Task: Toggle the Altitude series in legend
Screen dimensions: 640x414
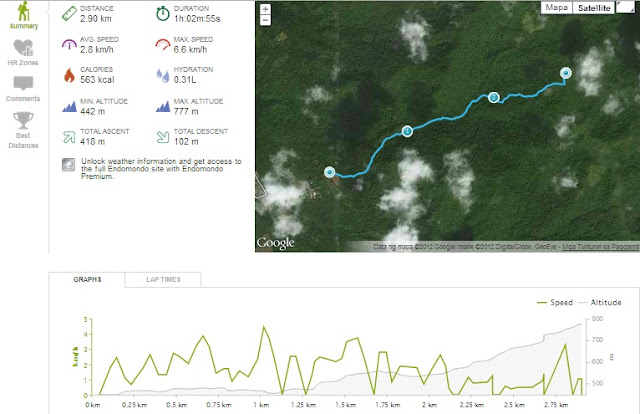Action: [x=600, y=303]
